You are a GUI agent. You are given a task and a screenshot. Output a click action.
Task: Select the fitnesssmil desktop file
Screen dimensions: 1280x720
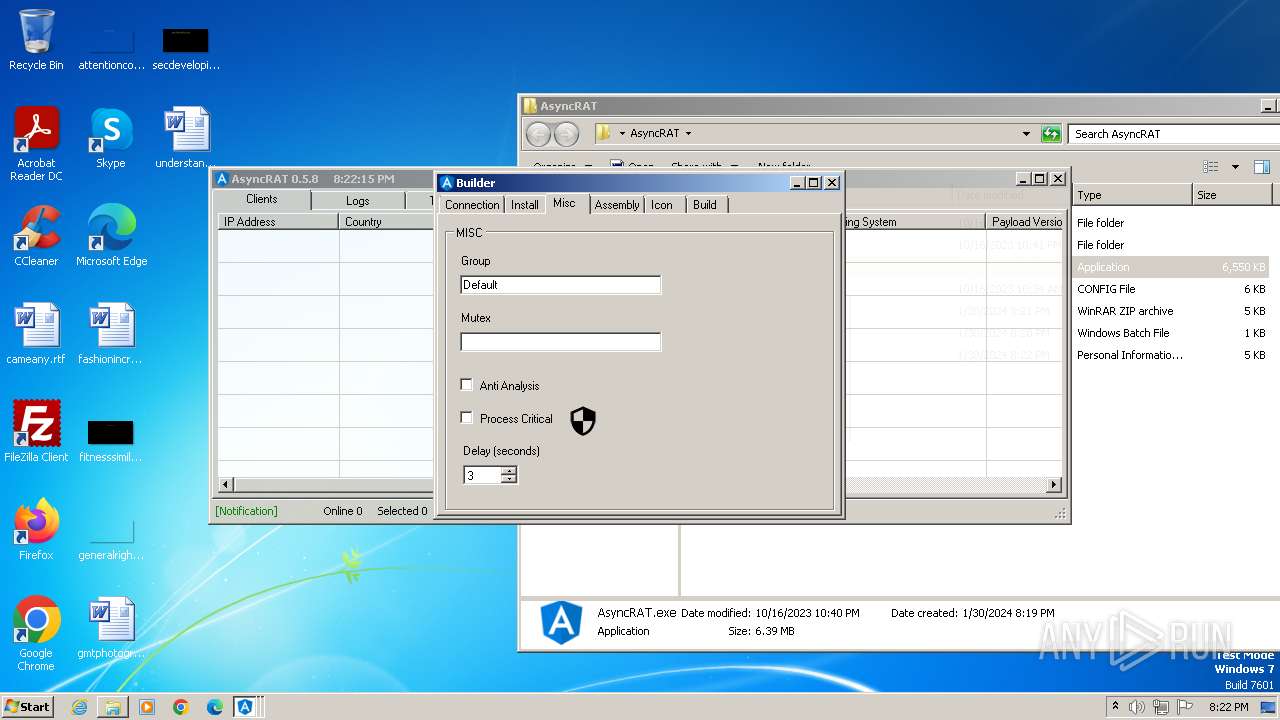111,440
